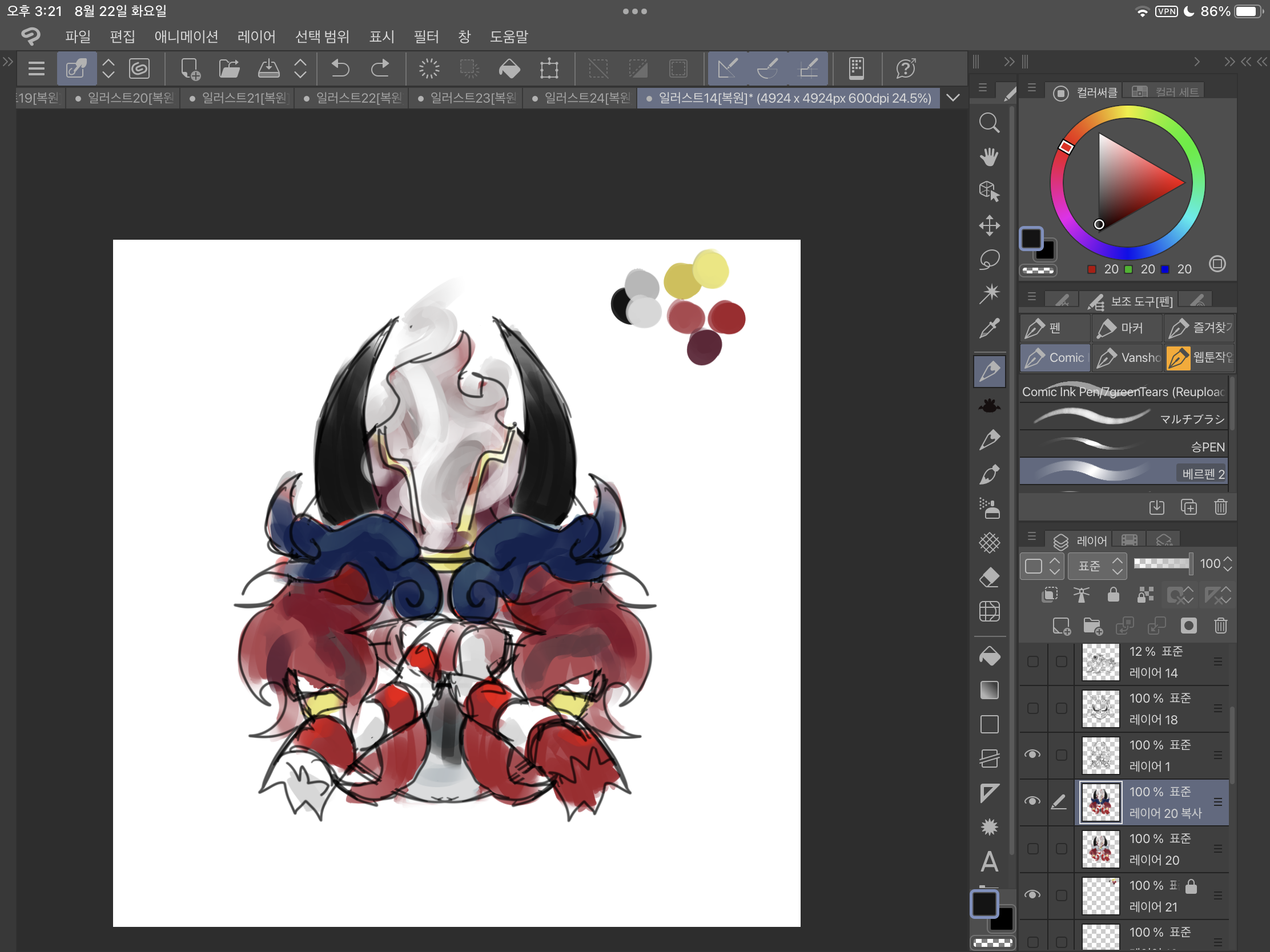Select the Eraser tool

988,577
